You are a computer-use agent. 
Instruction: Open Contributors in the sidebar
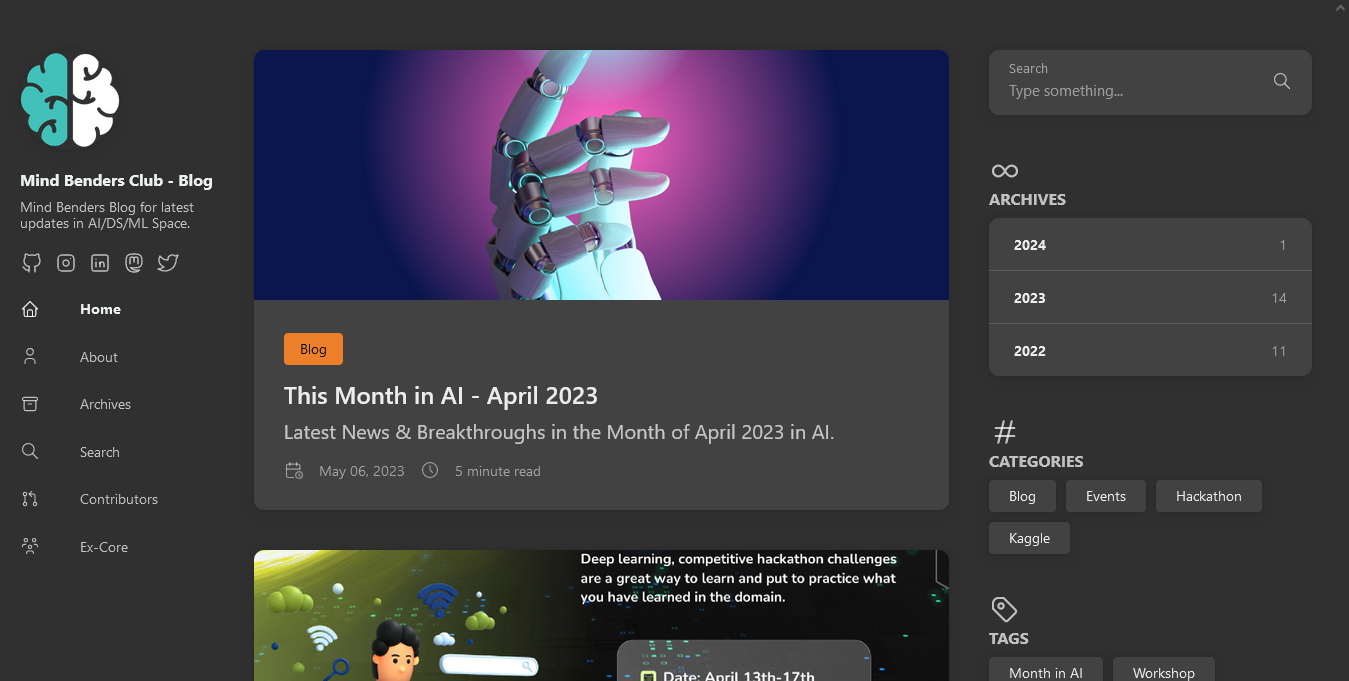coord(119,499)
